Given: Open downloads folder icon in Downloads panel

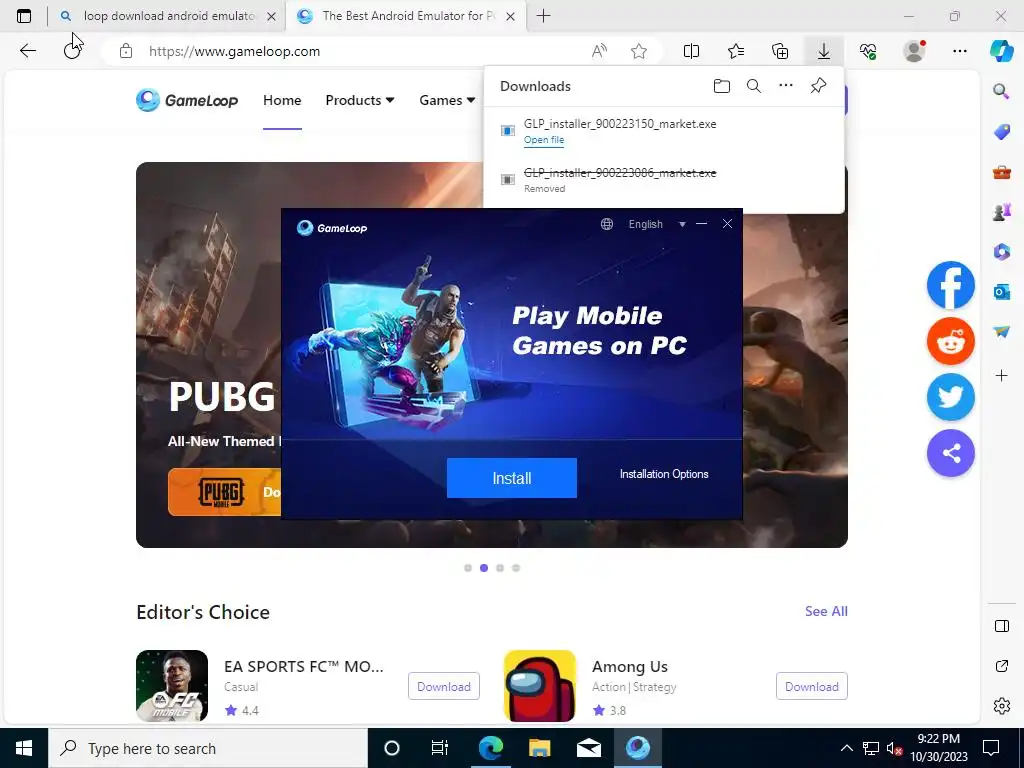Looking at the screenshot, I should tap(722, 86).
